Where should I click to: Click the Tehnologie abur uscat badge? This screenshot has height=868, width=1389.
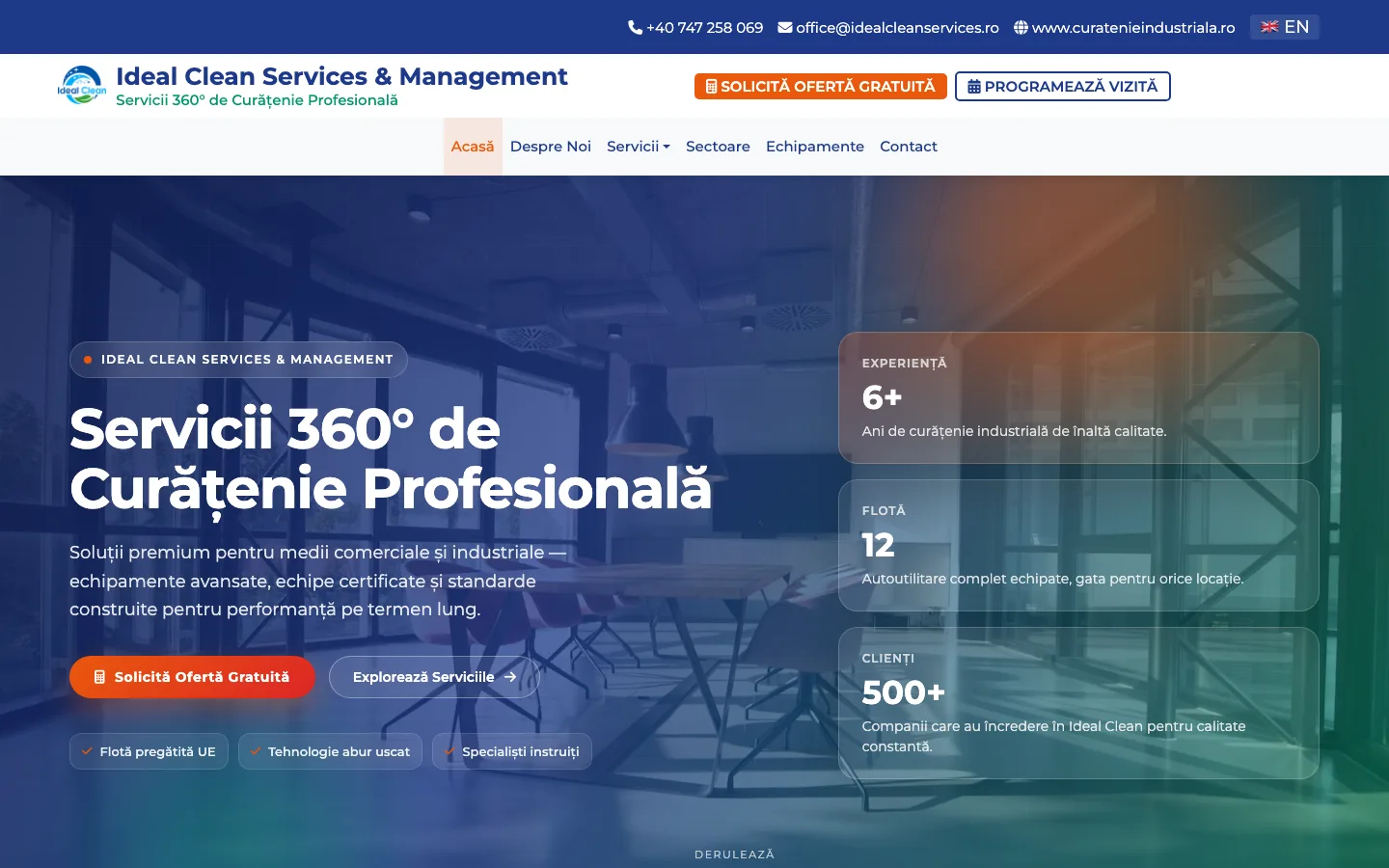[x=330, y=751]
